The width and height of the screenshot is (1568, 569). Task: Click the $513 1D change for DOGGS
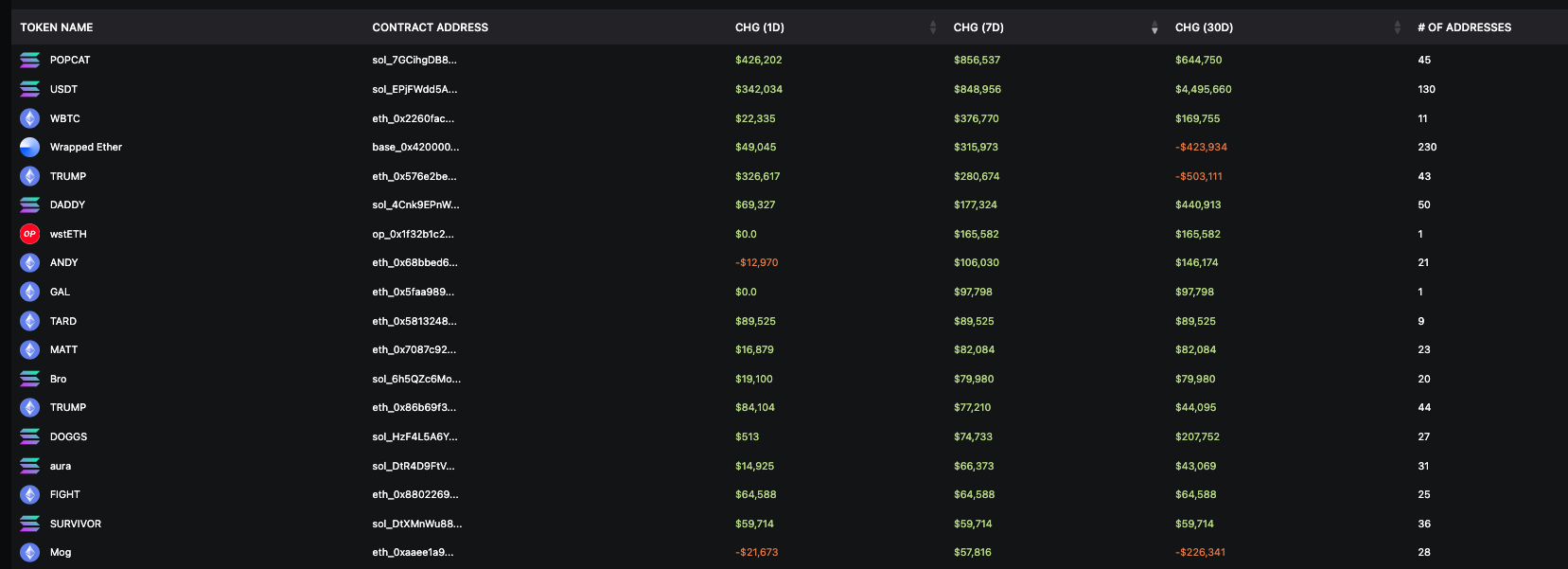coord(748,436)
